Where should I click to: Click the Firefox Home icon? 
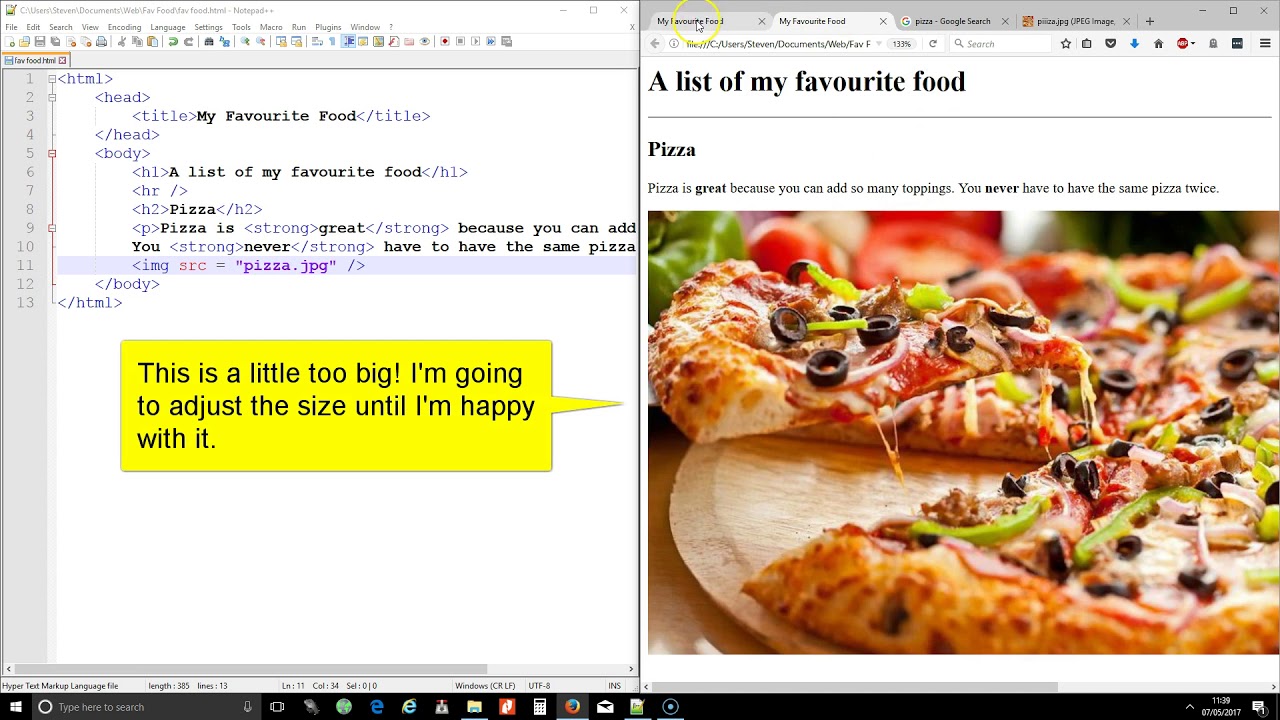[x=1159, y=44]
